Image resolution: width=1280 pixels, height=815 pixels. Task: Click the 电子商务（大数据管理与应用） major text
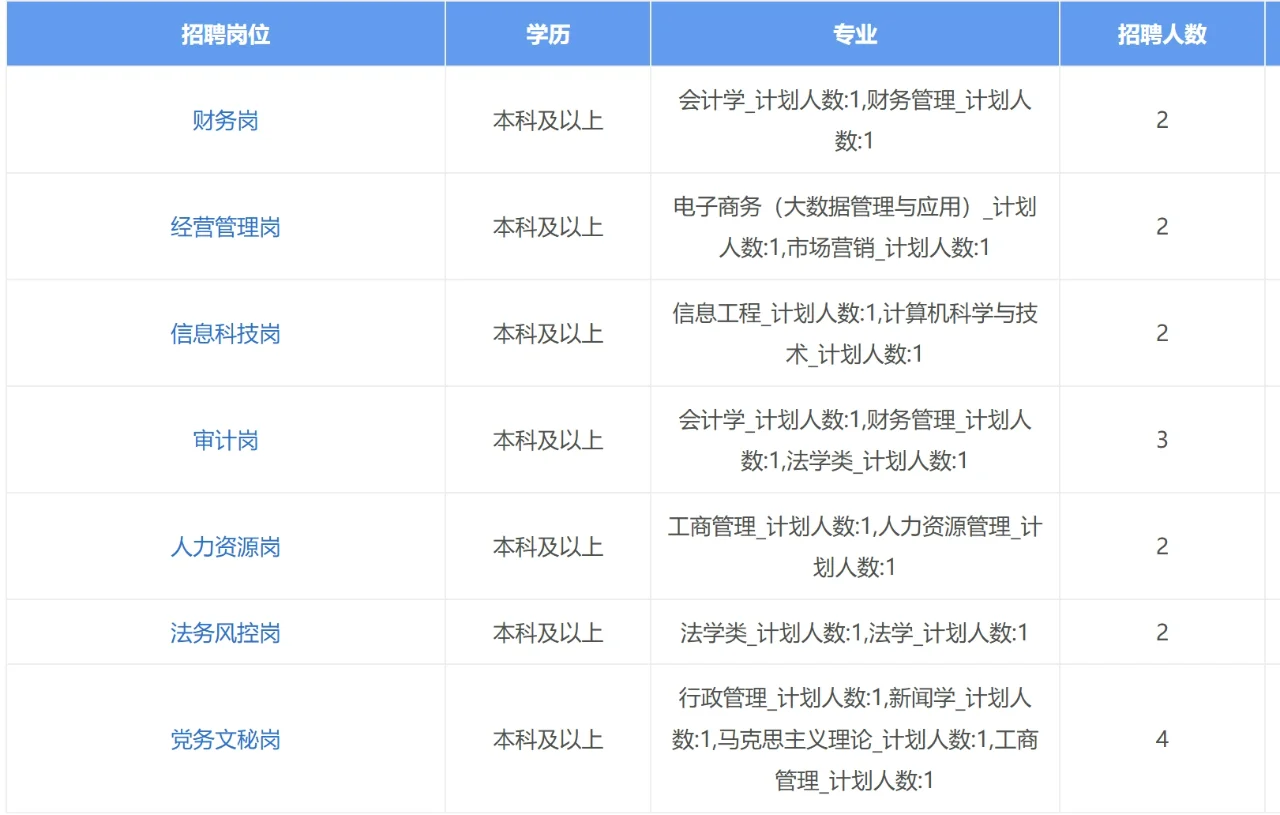point(855,227)
